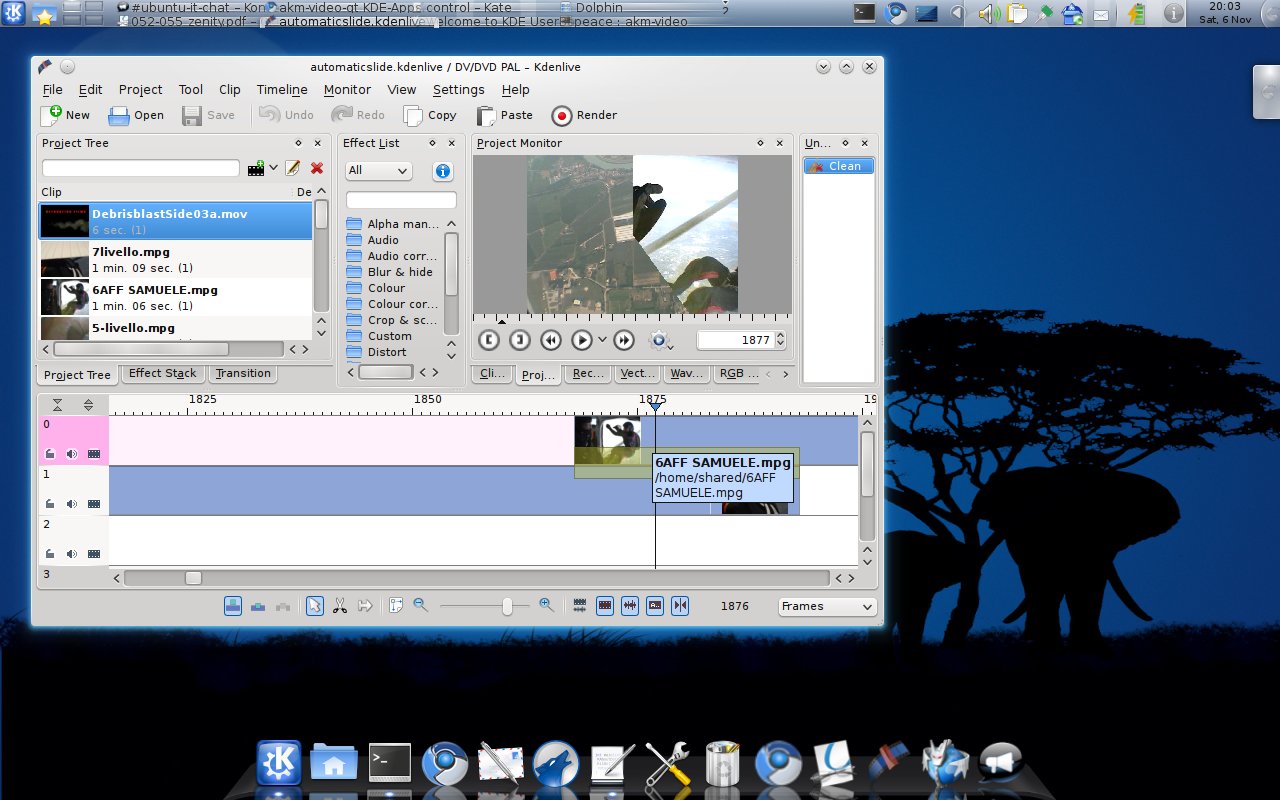
Task: Switch to the Effect Stack tab
Action: [x=163, y=373]
